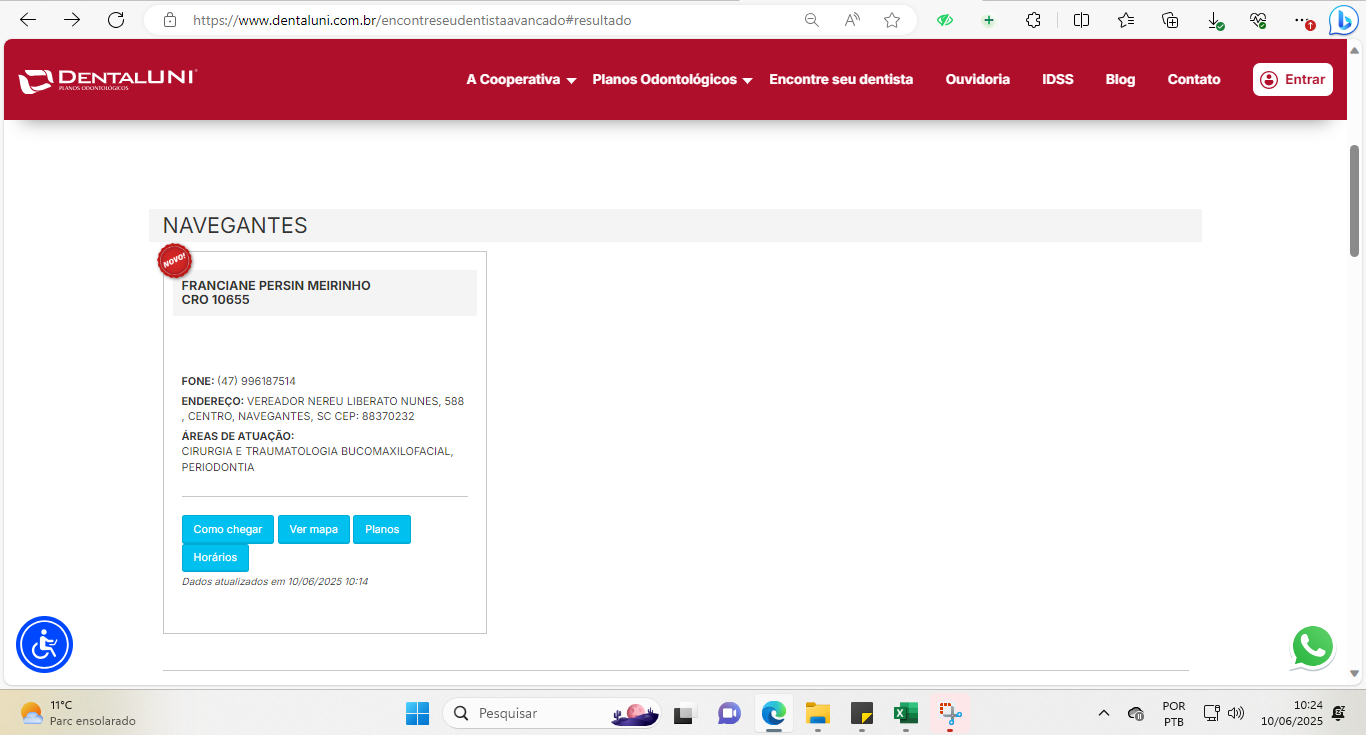Start a WhatsApp chat

(x=1312, y=647)
